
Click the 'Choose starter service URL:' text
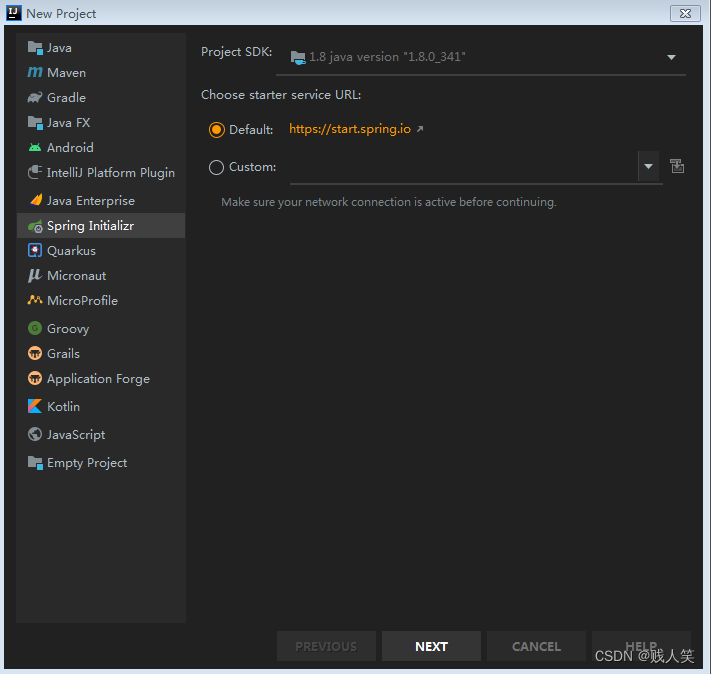281,94
